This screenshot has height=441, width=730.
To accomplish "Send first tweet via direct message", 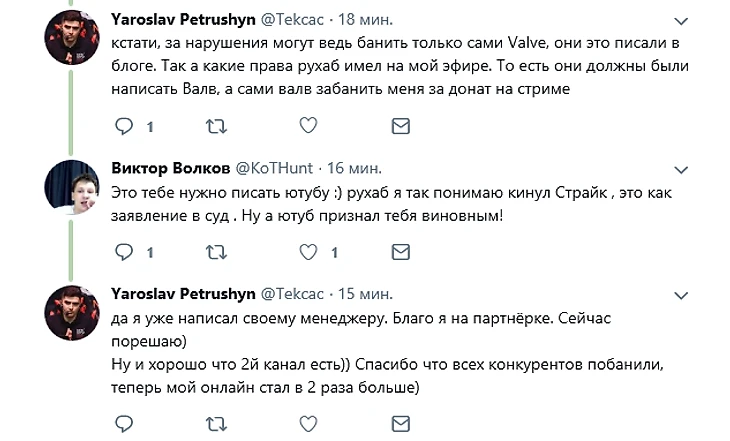I will click(400, 126).
